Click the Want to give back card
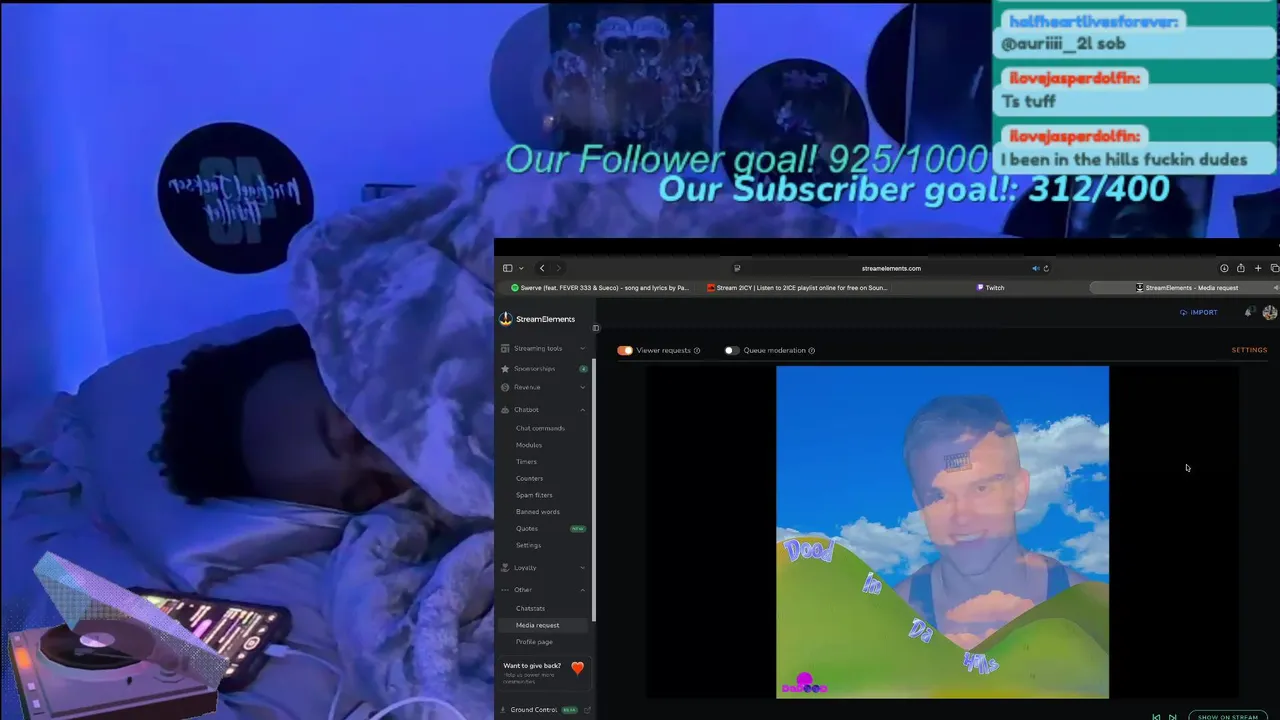Screen dimensions: 1280x720 tap(544, 671)
